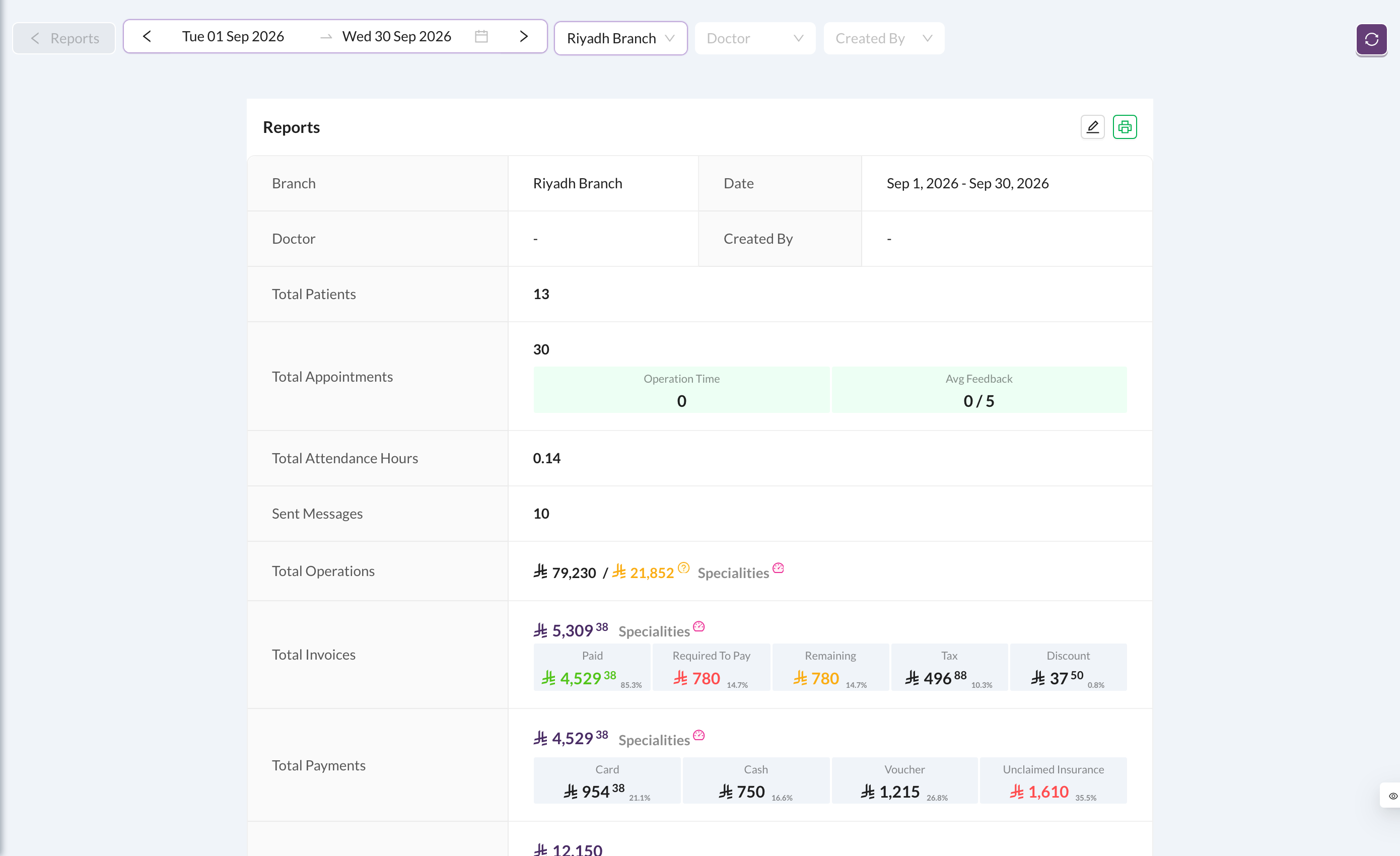Go back using the Reports button
The width and height of the screenshot is (1400, 856).
64,38
